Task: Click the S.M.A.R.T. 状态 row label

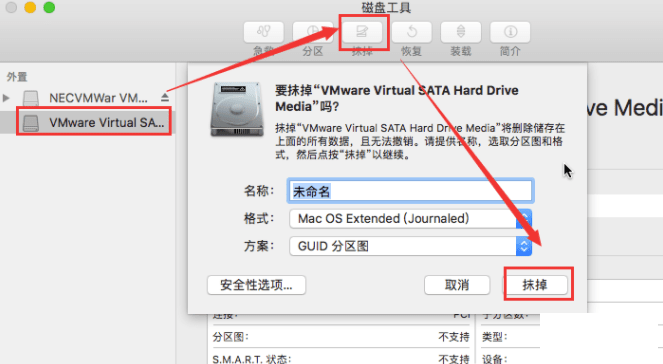Action: (251, 359)
